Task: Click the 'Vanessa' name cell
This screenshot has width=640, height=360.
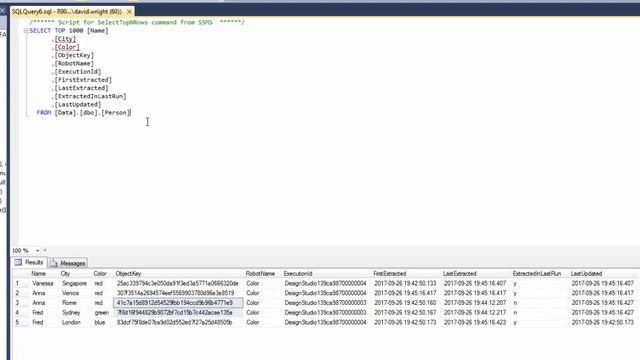Action: click(x=43, y=283)
